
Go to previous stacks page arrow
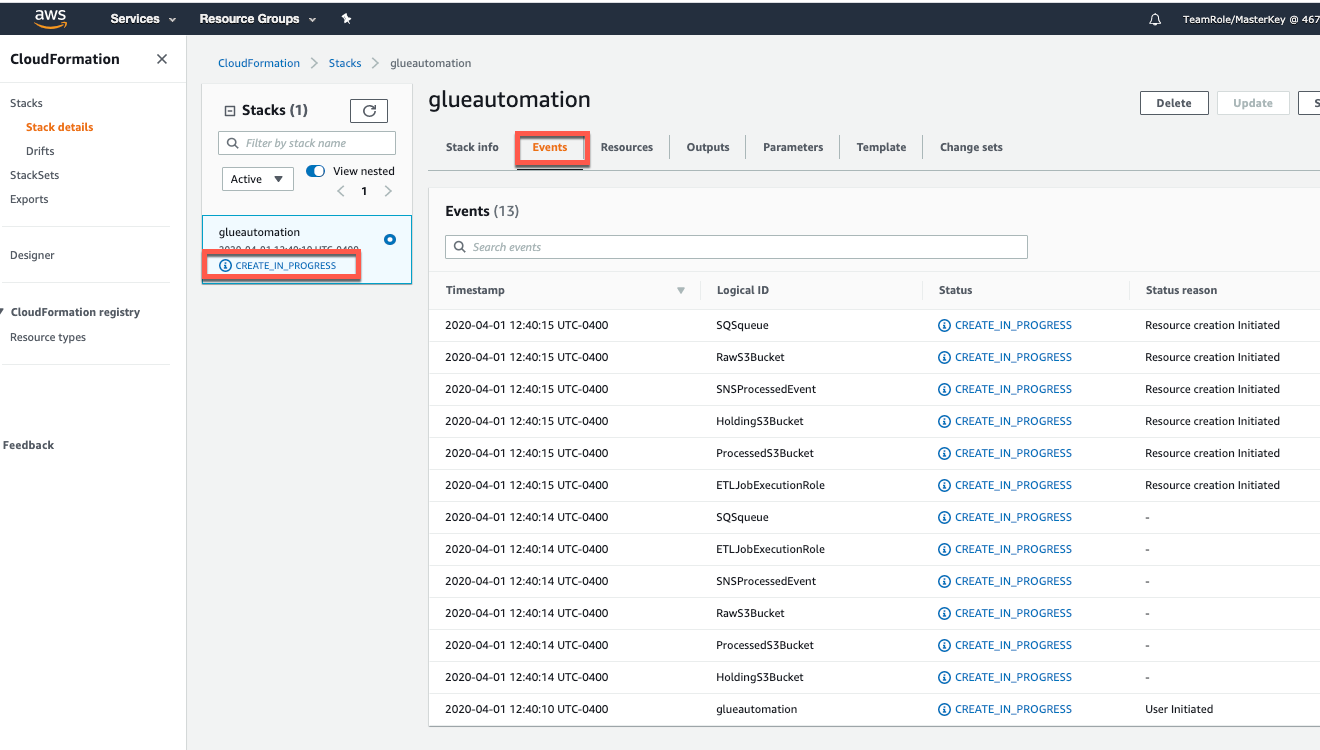pos(341,191)
